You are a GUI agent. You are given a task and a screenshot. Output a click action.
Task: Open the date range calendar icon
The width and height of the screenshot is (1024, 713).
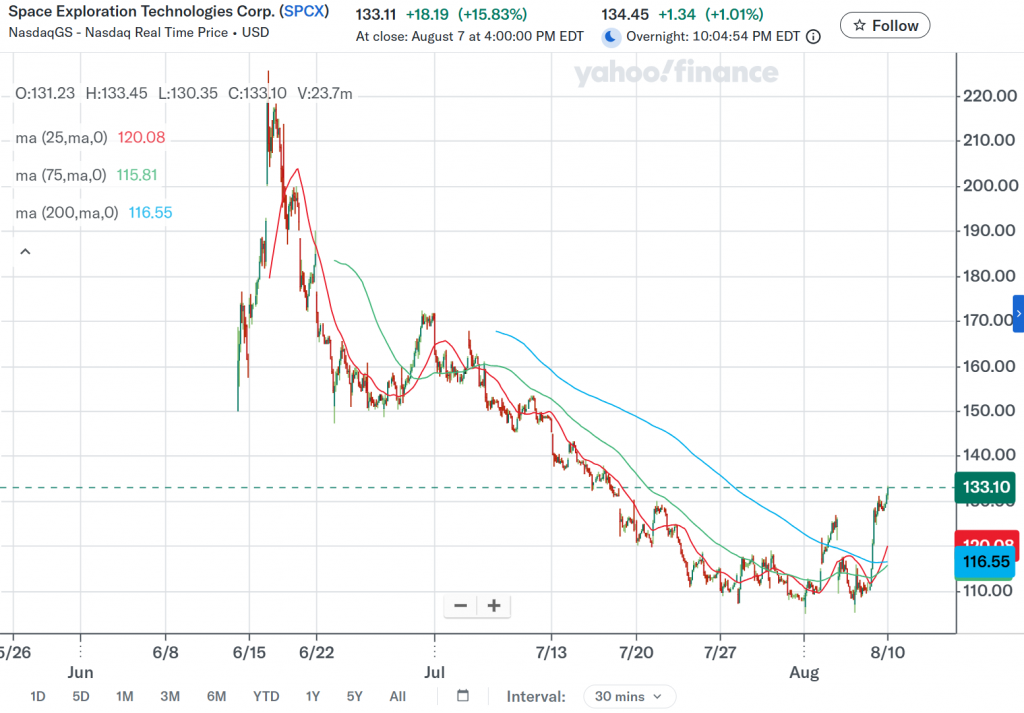pos(463,696)
